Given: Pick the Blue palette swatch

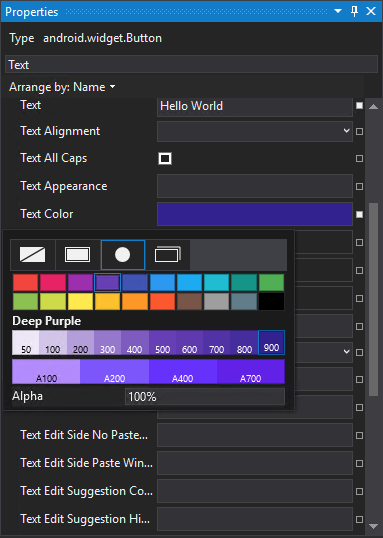Looking at the screenshot, I should (x=162, y=282).
